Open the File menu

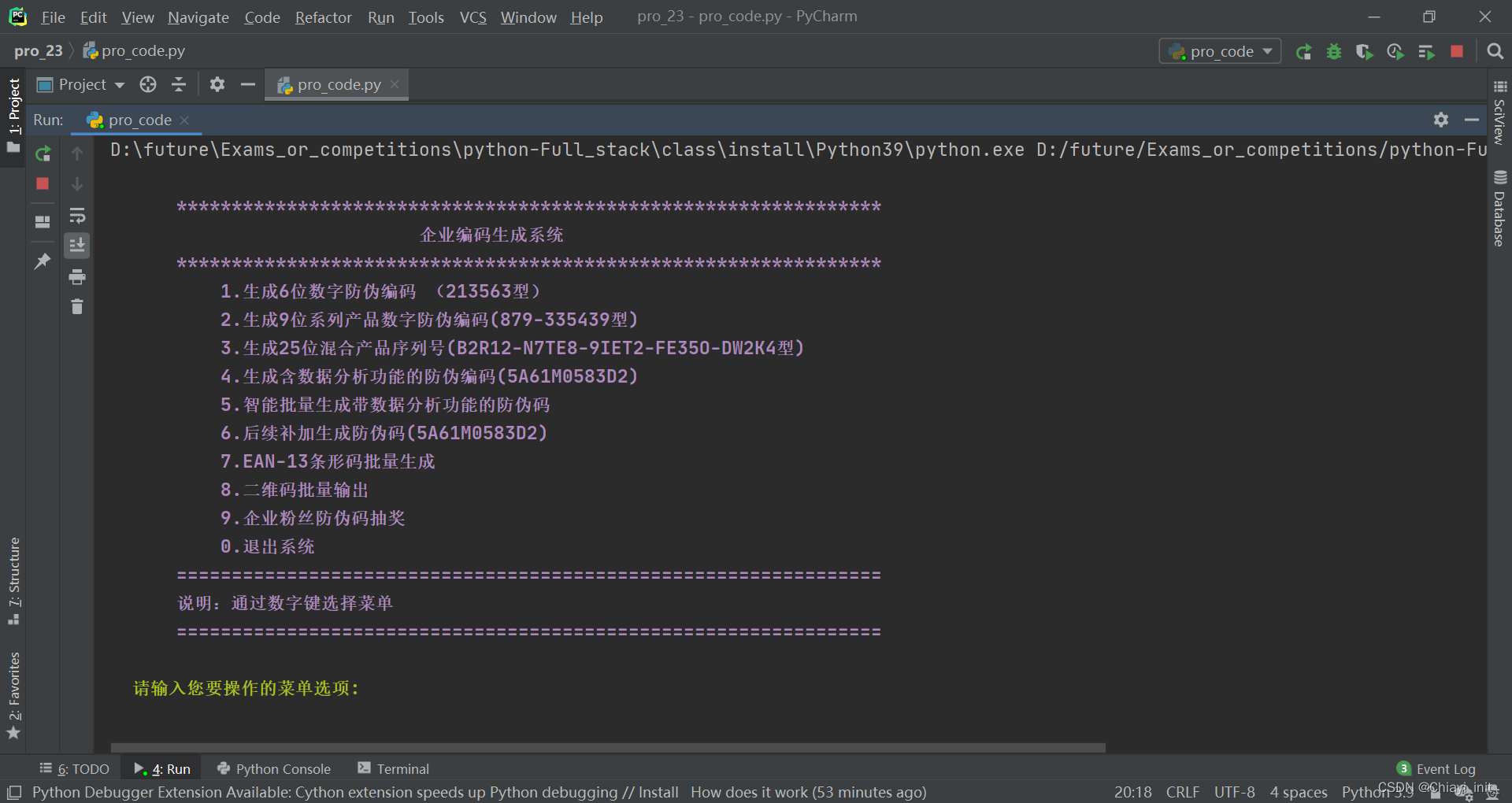click(53, 17)
